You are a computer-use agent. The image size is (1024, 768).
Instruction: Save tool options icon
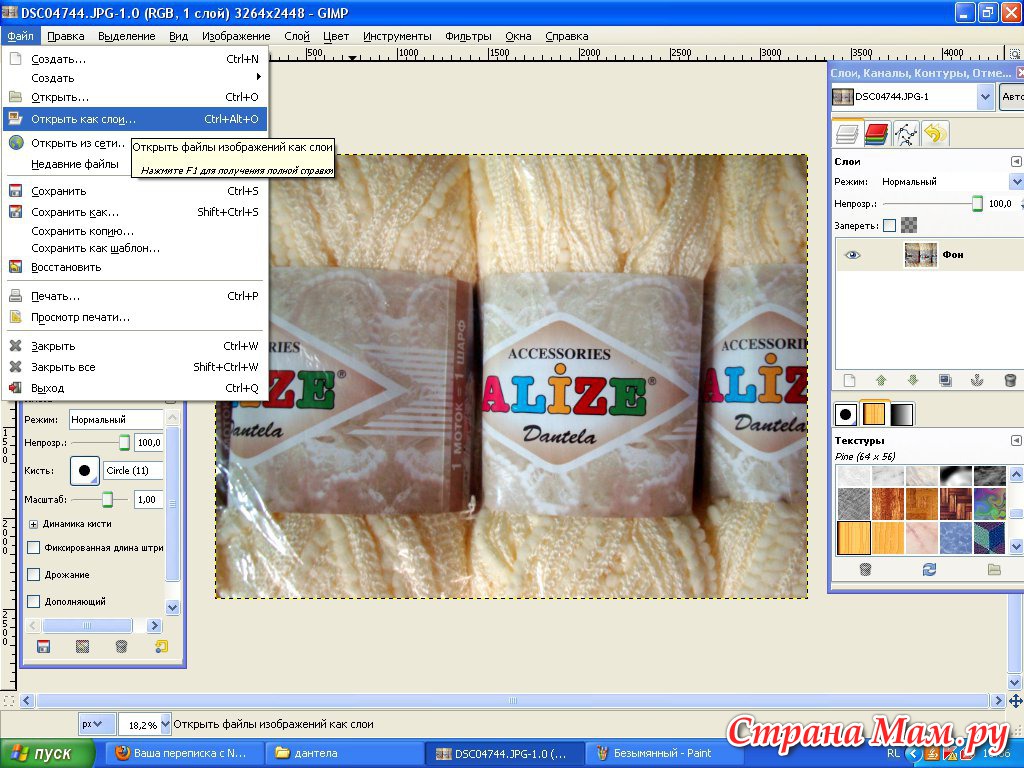tap(43, 647)
